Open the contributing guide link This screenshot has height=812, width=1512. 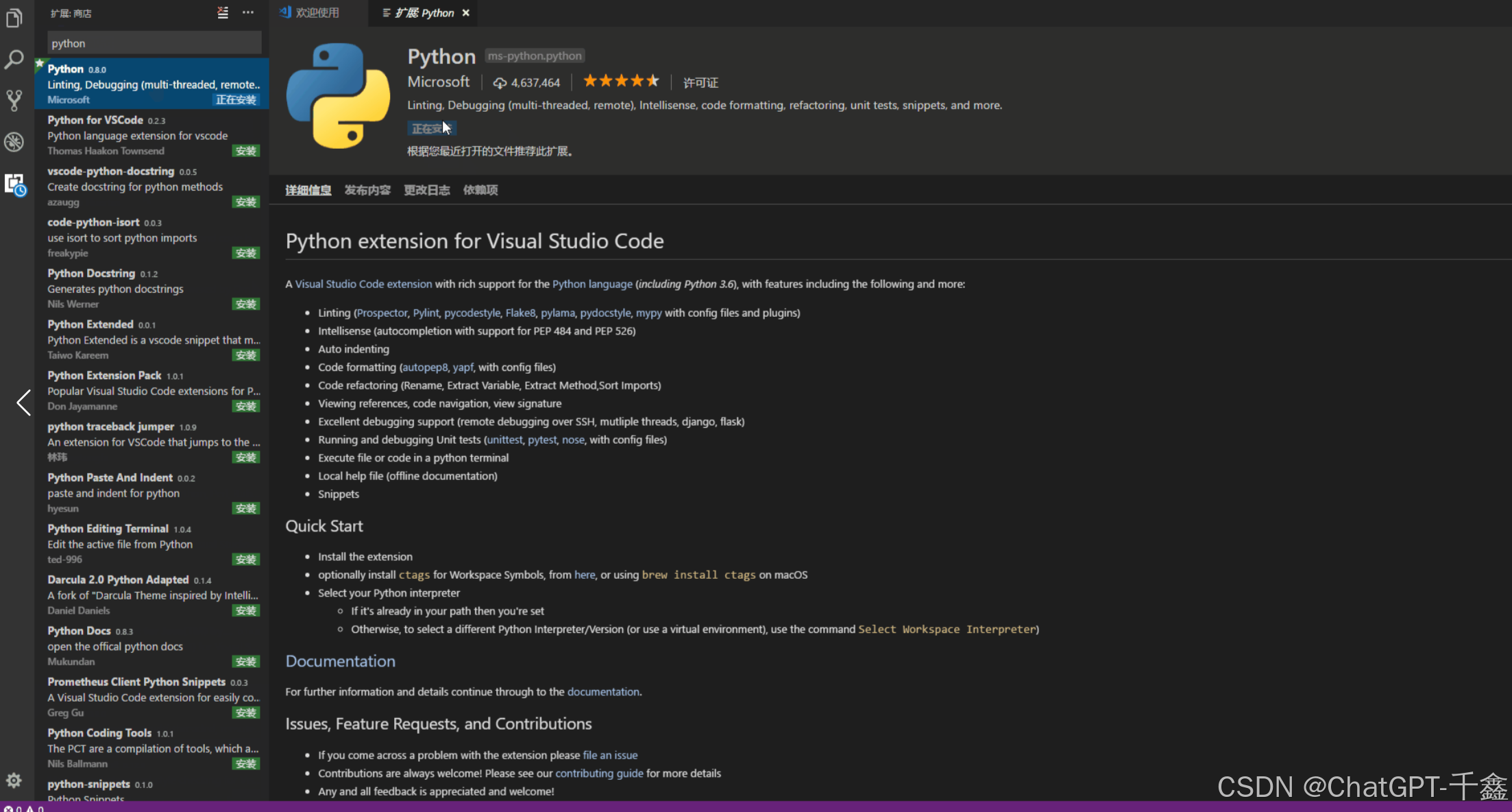tap(599, 773)
